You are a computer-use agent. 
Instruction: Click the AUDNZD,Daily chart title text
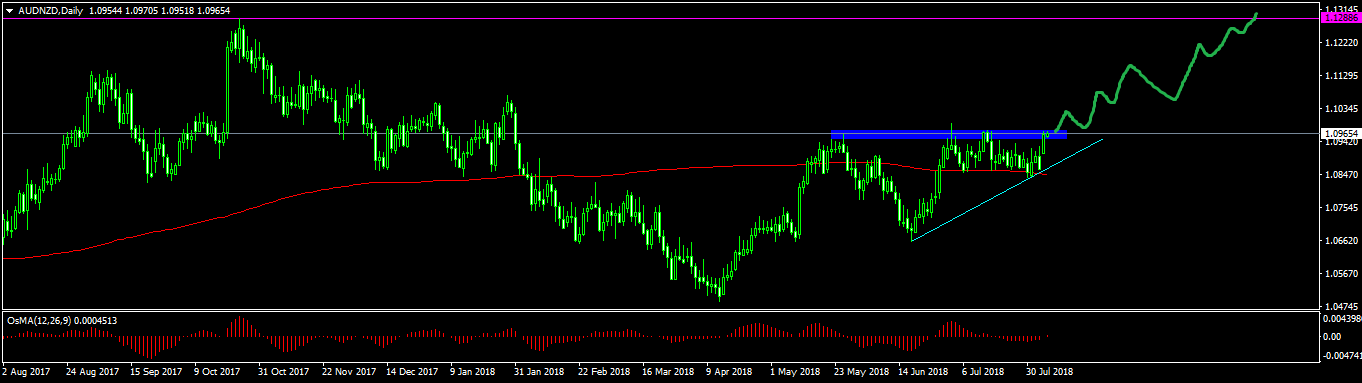click(x=50, y=10)
